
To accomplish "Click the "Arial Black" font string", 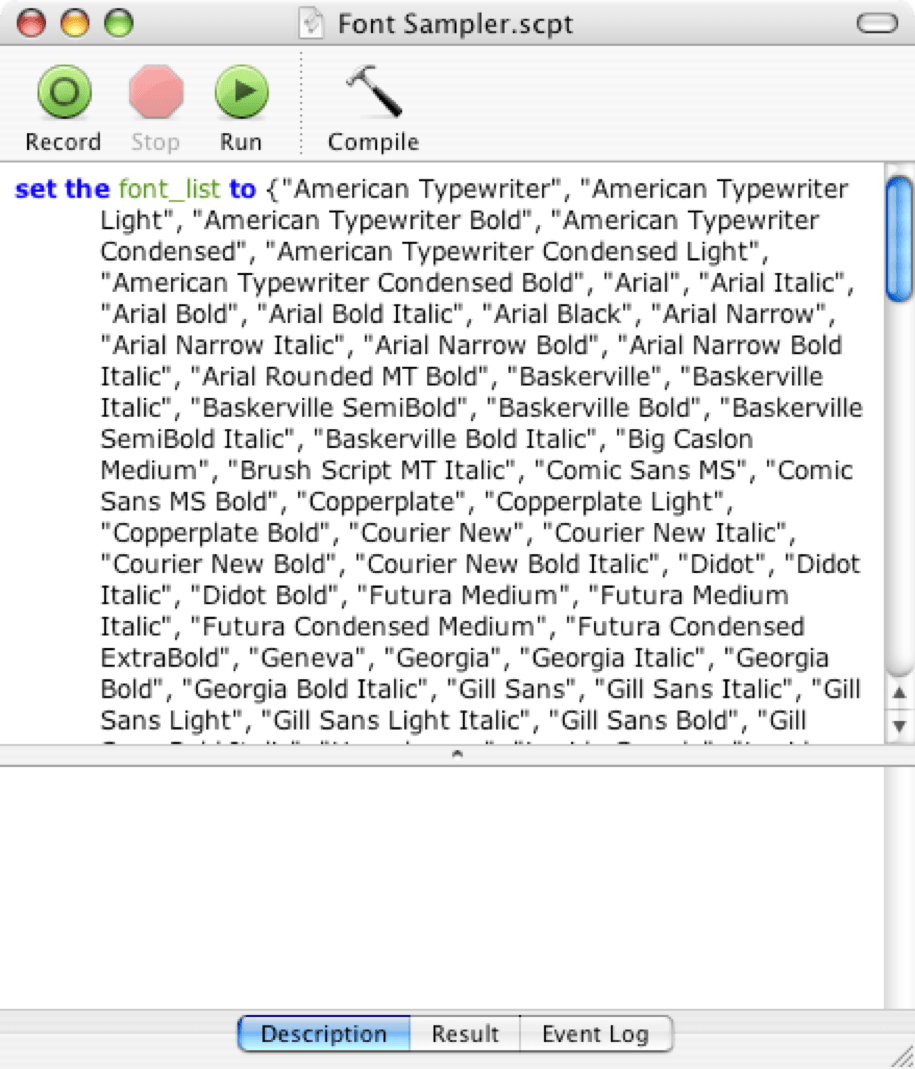I will coord(558,314).
